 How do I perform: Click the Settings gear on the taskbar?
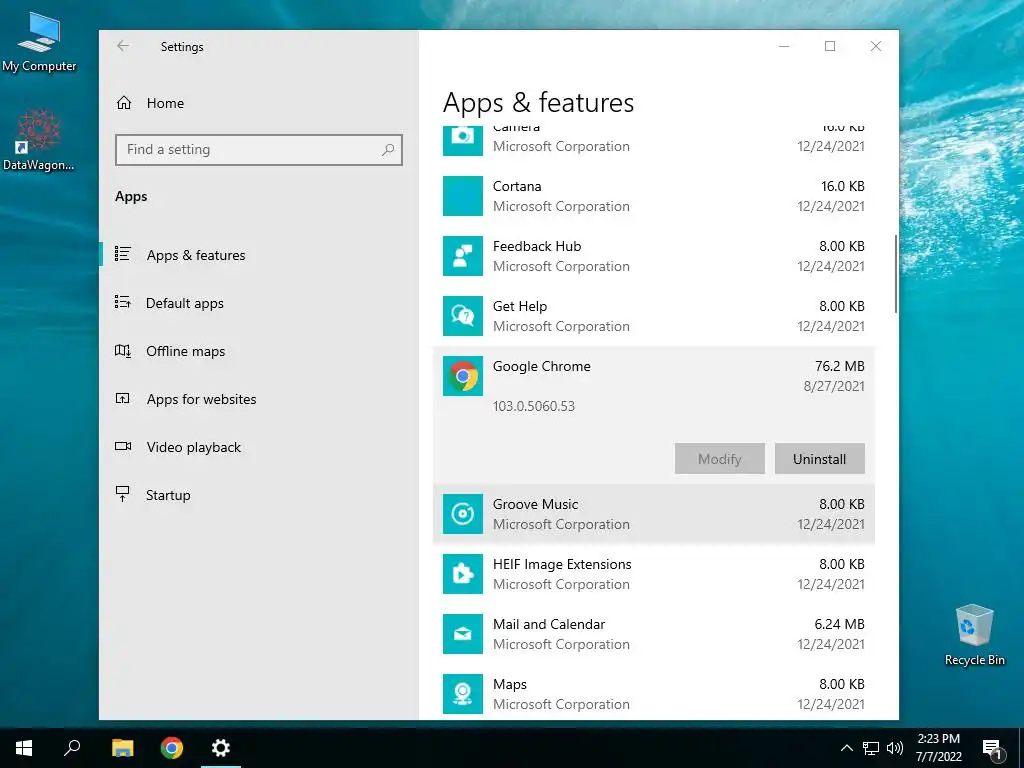(x=221, y=748)
